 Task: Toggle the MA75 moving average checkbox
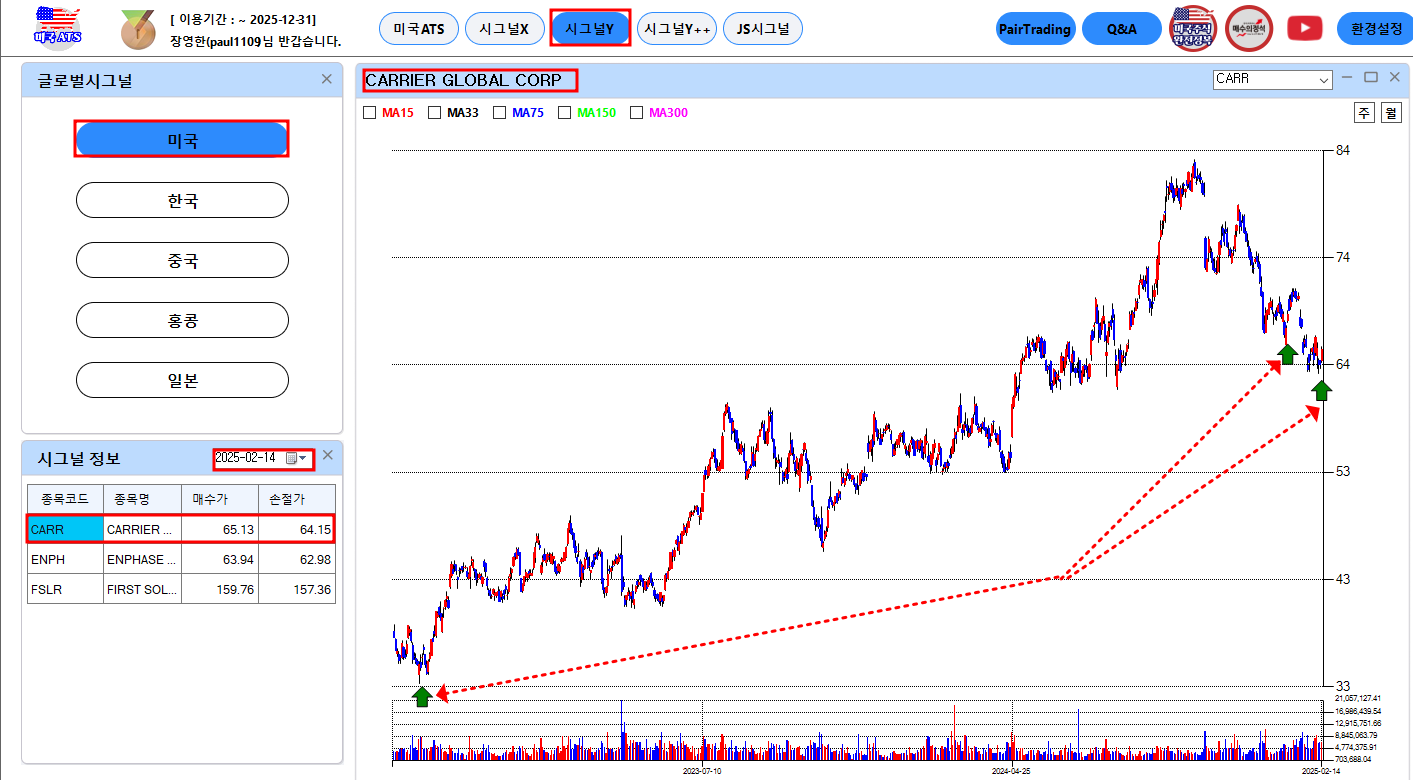pos(499,113)
